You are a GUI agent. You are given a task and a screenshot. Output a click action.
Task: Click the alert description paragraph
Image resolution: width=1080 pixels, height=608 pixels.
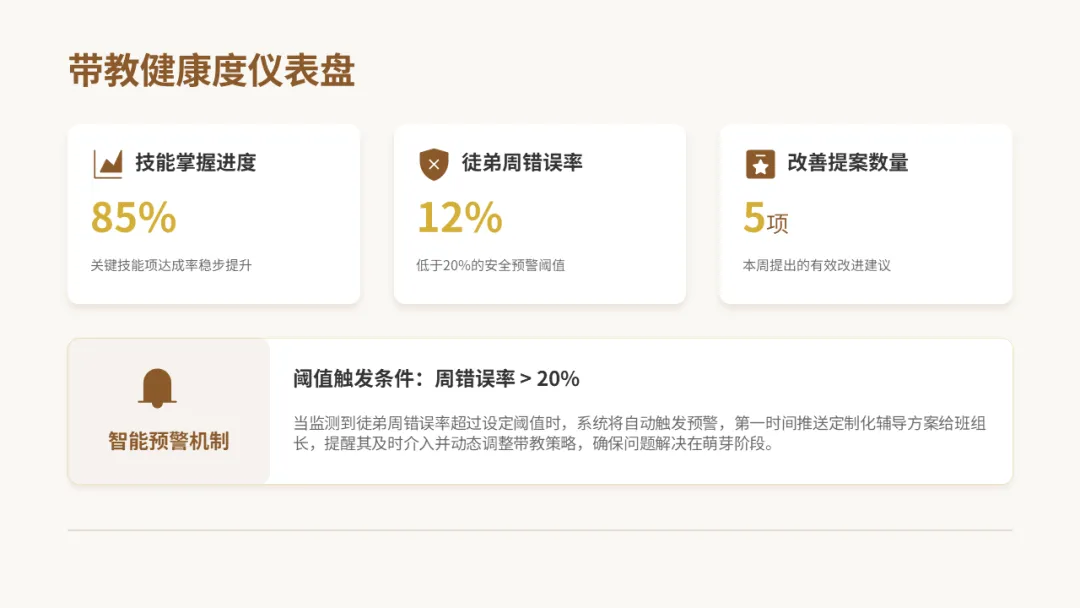click(640, 433)
